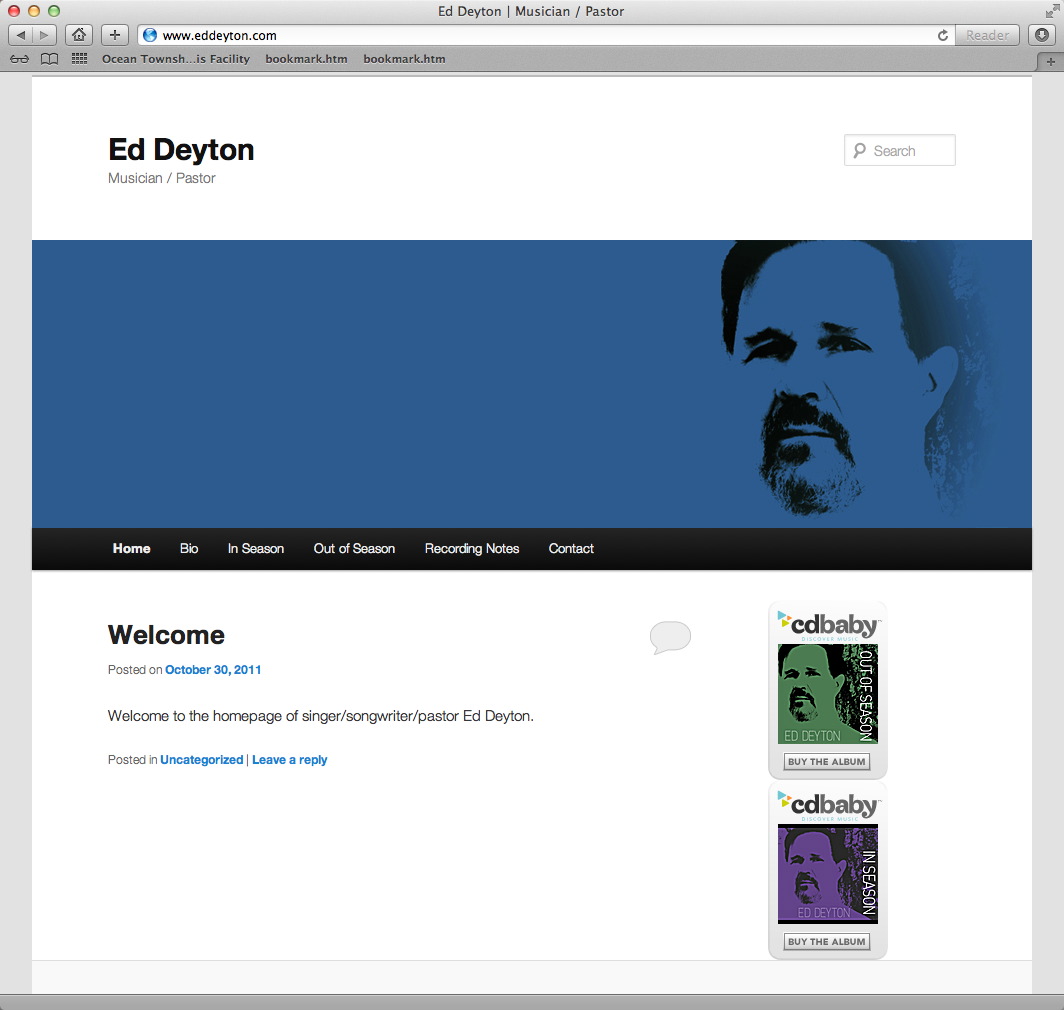Open the Uncategorized category link
The width and height of the screenshot is (1064, 1010).
coord(202,760)
